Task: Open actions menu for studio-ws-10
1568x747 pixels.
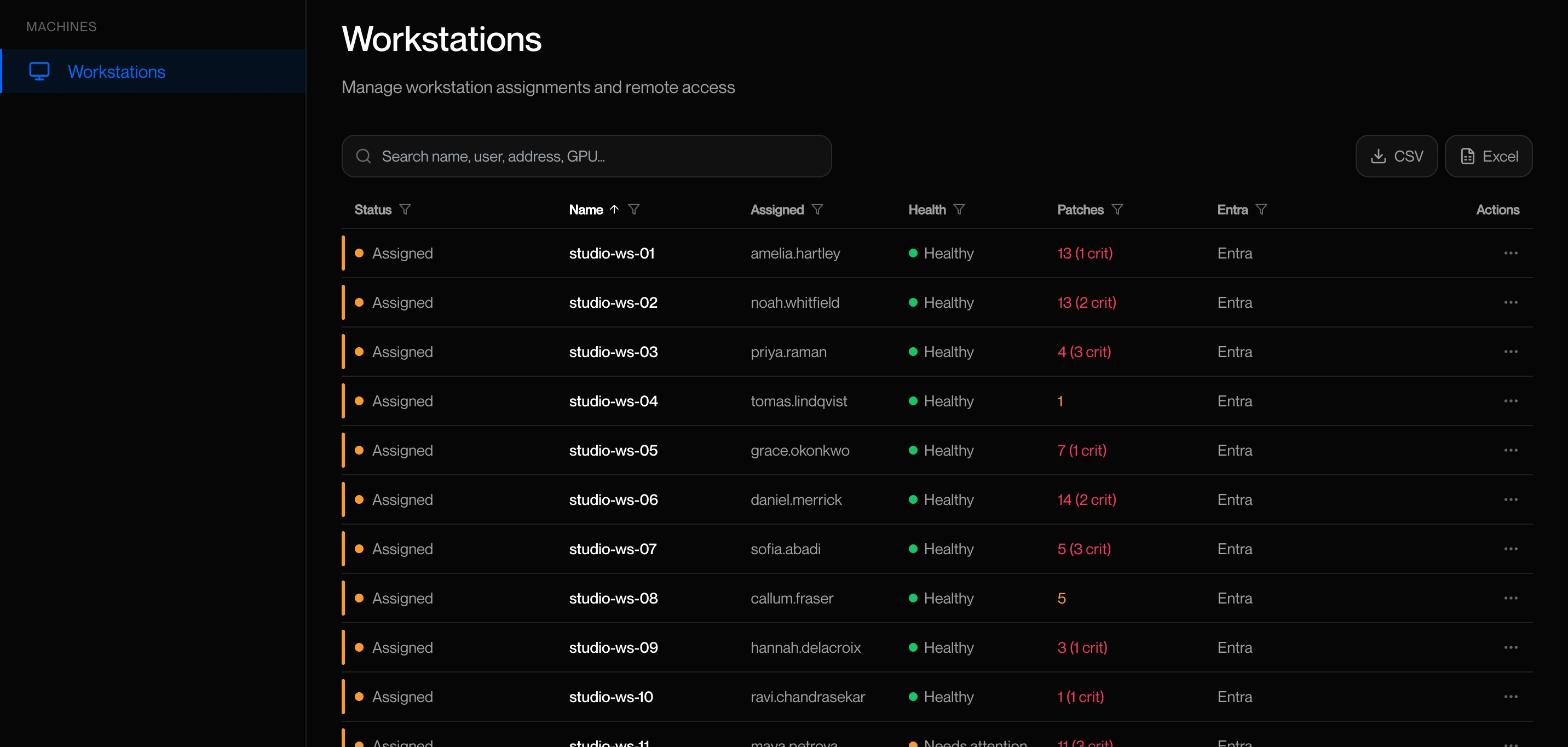Action: coord(1511,697)
